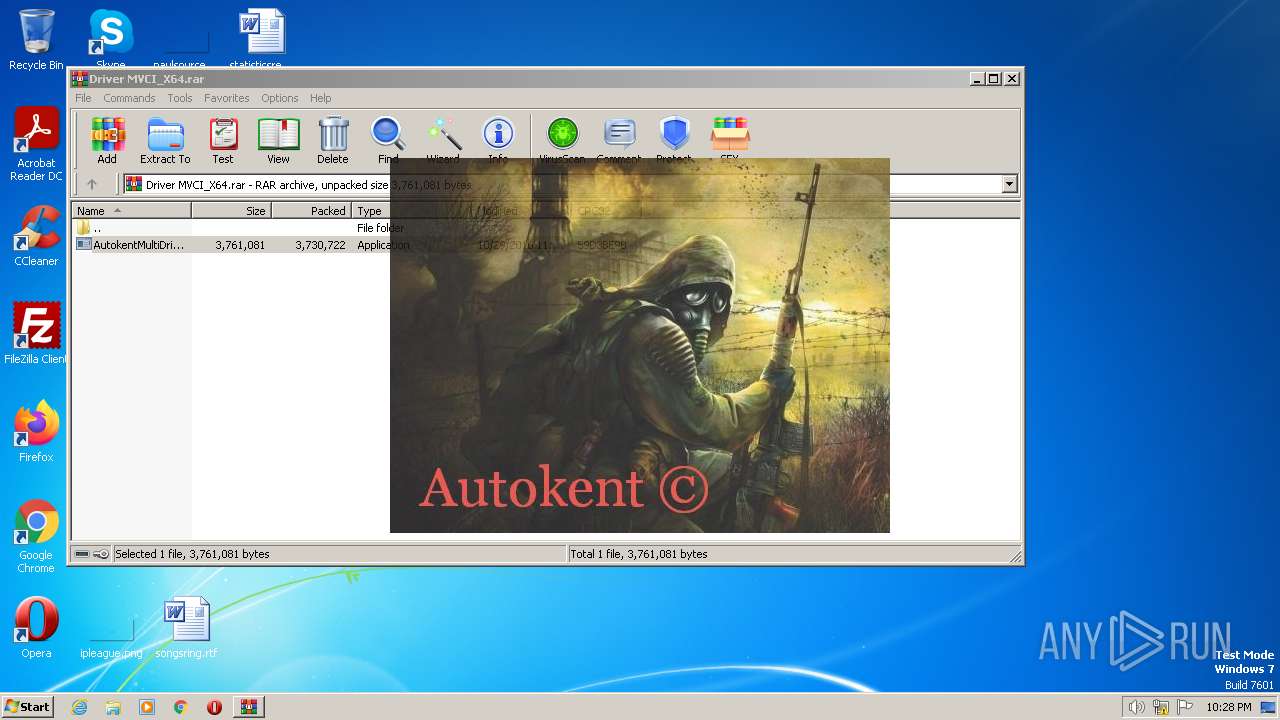This screenshot has width=1280, height=720.
Task: Click Total 1 file status text
Action: point(638,554)
